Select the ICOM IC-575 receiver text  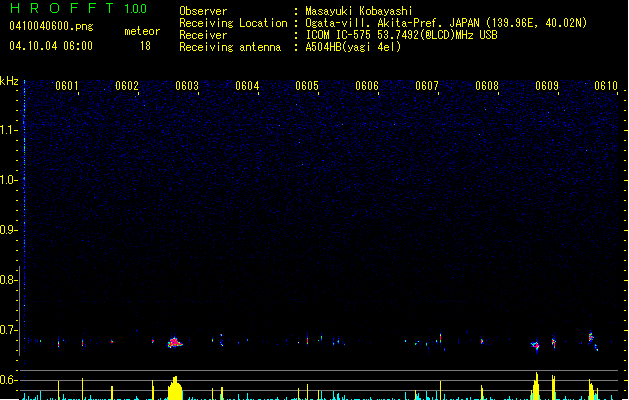tap(401, 35)
